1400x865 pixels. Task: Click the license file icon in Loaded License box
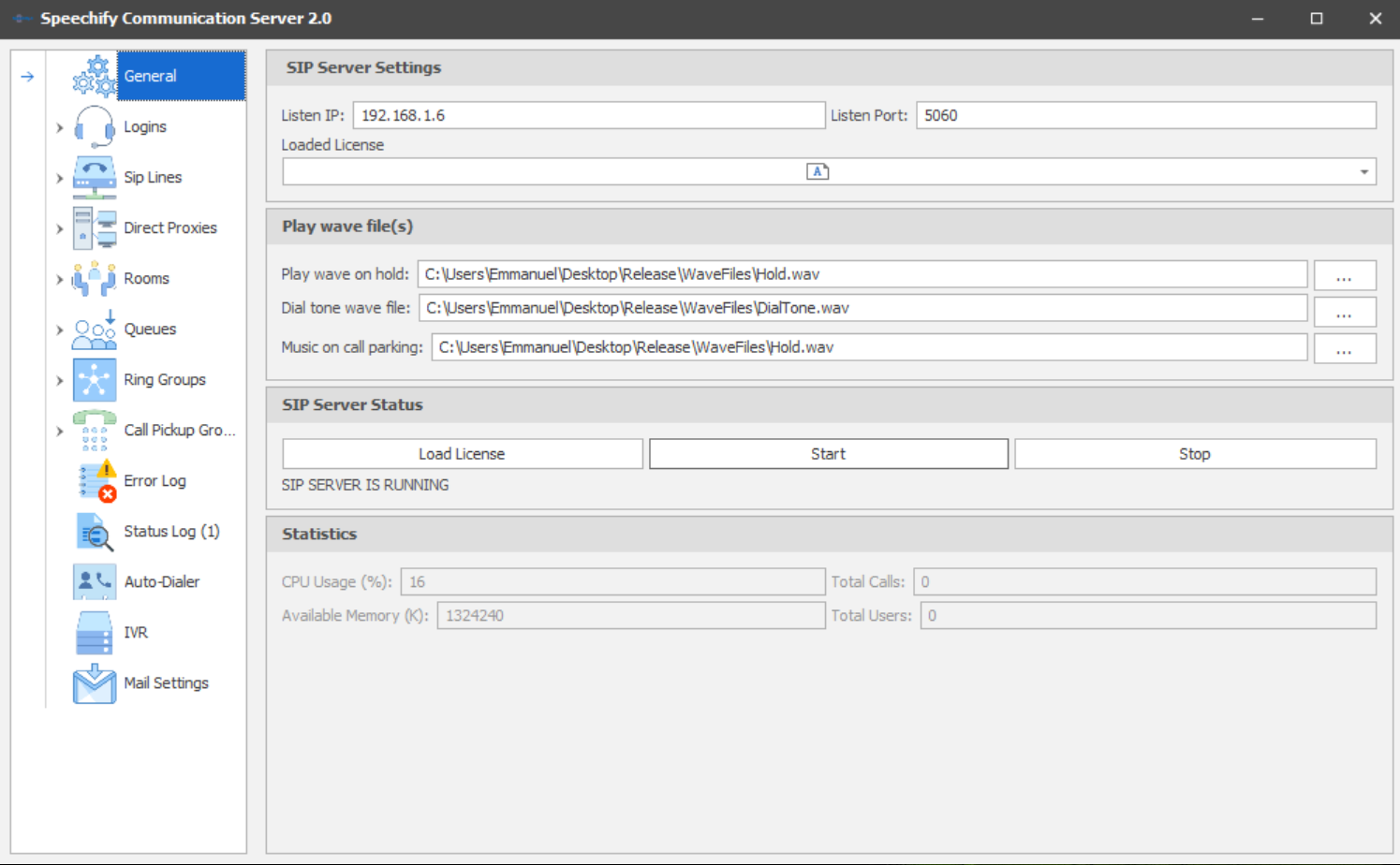coord(818,171)
